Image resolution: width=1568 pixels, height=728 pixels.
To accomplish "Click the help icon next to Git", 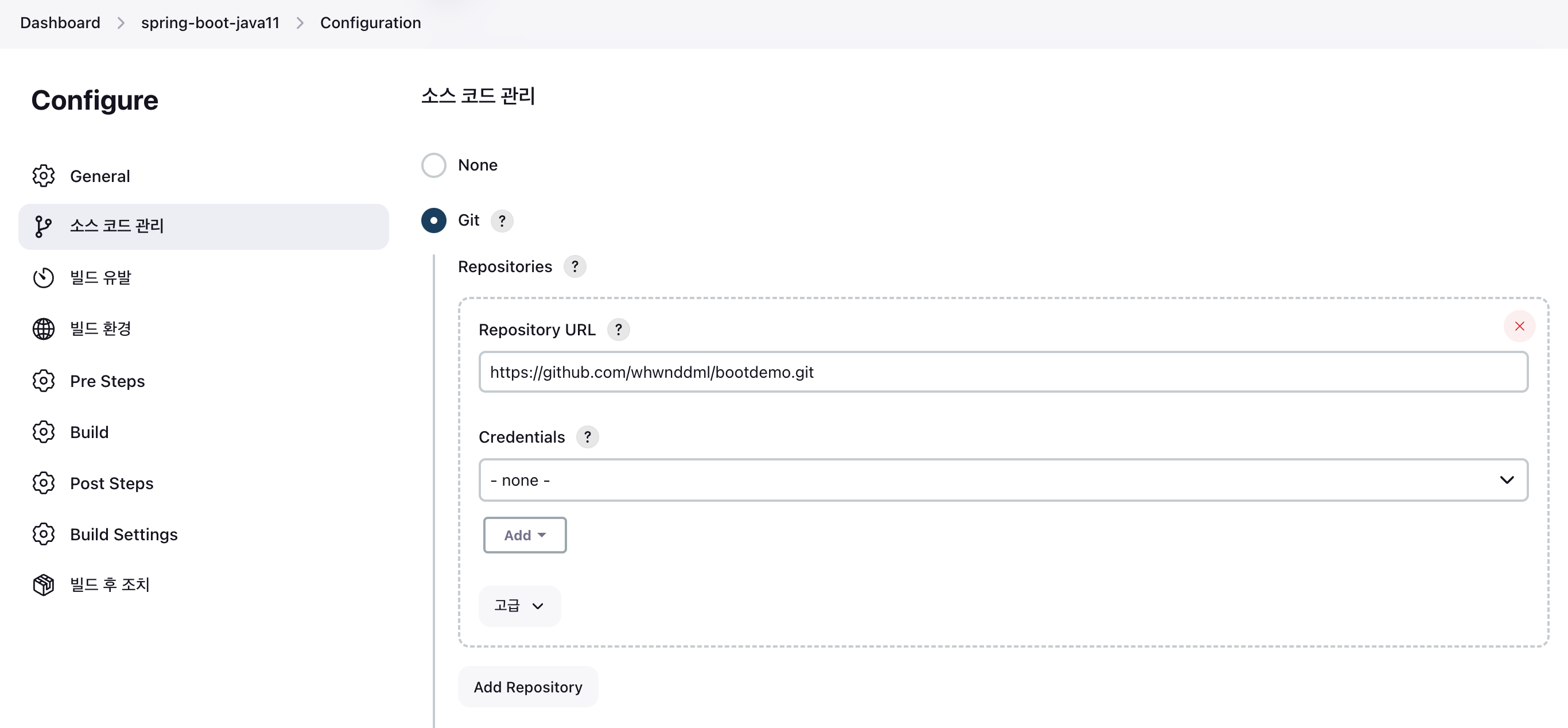I will click(502, 220).
